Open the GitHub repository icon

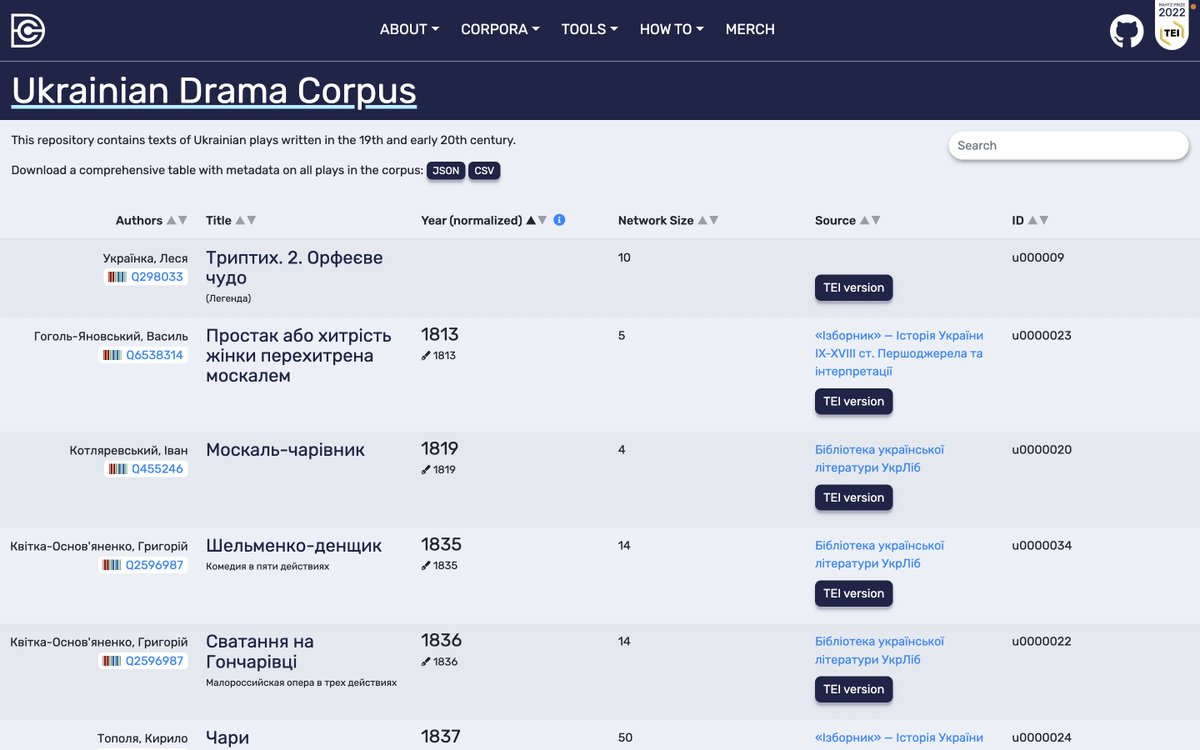(1127, 30)
